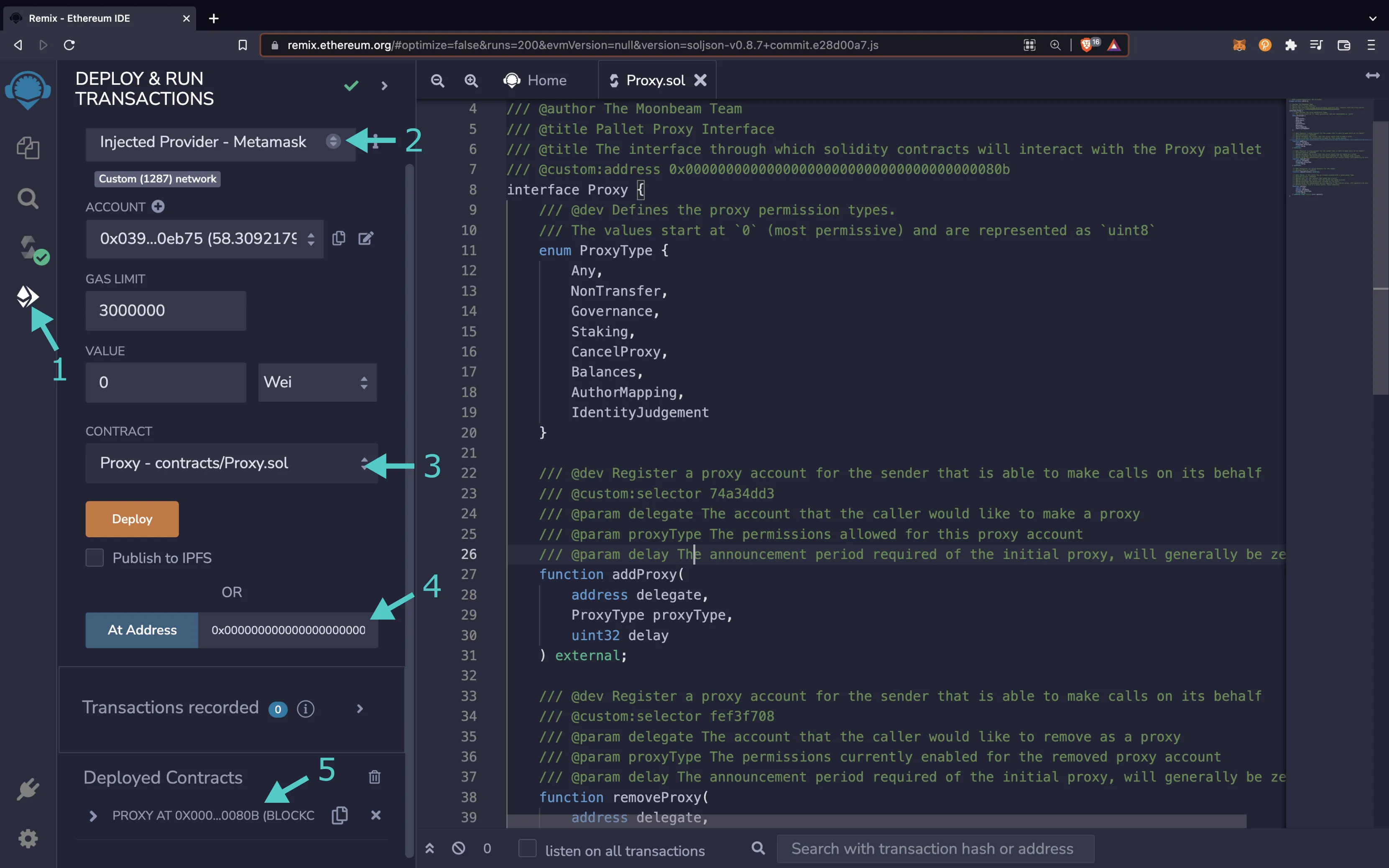The image size is (1389, 868).
Task: Click the Value amount input field
Action: pos(166,382)
